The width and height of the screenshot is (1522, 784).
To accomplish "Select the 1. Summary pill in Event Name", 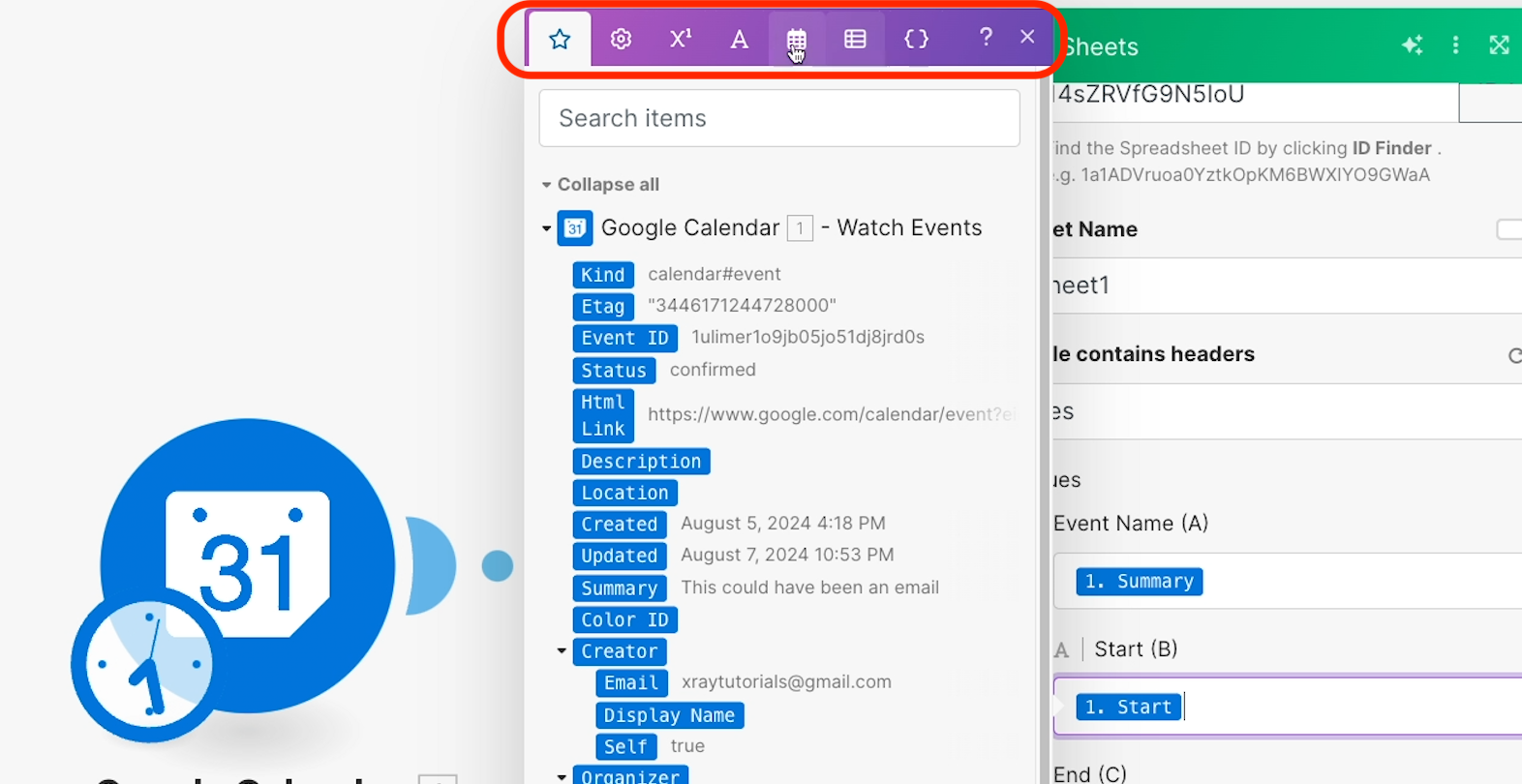I will coord(1139,582).
